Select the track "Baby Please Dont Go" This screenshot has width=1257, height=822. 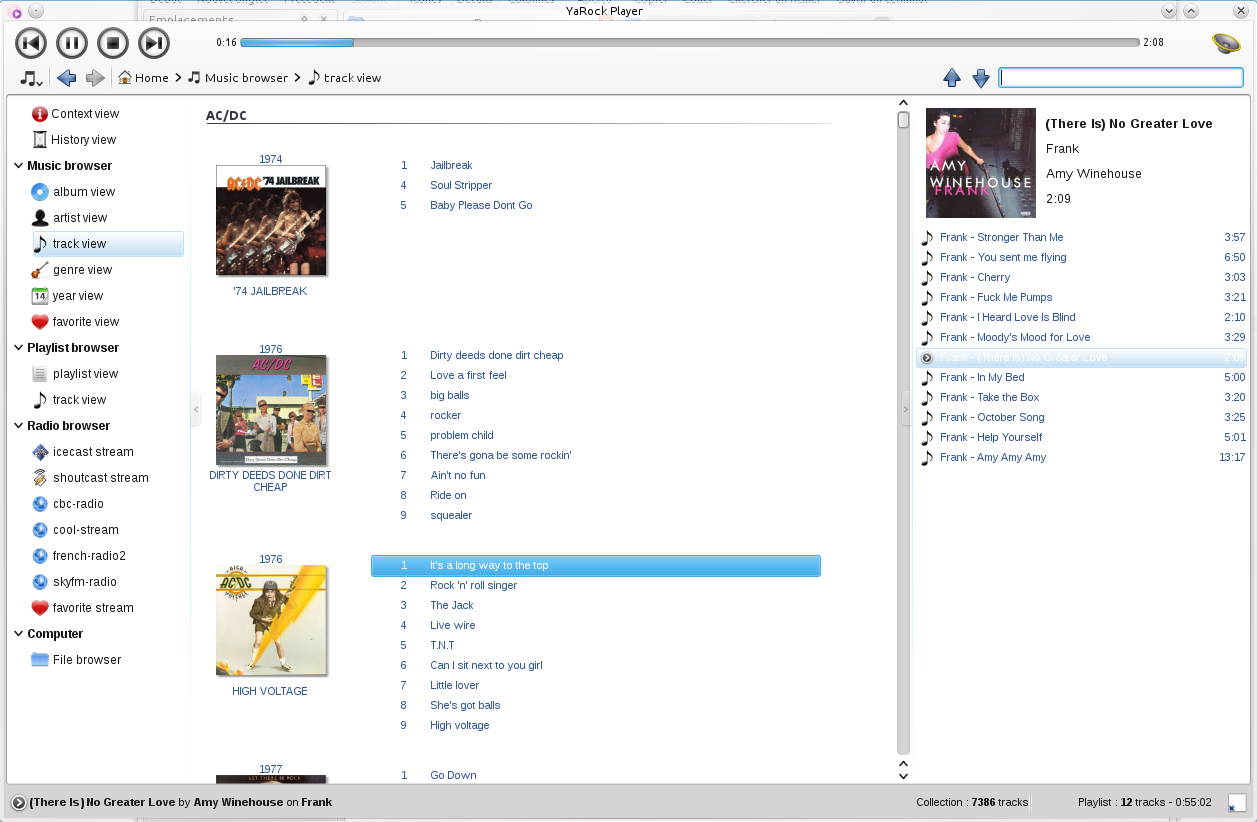pyautogui.click(x=481, y=205)
